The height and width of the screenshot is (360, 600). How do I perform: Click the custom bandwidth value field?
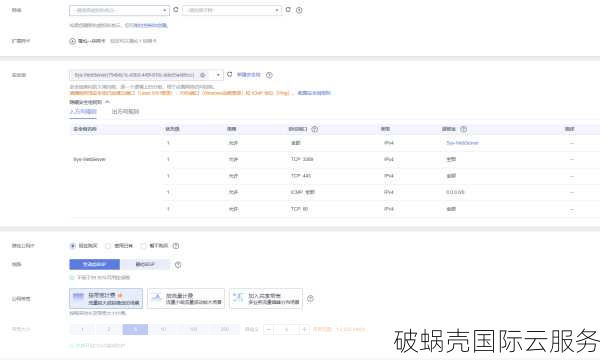(286, 329)
